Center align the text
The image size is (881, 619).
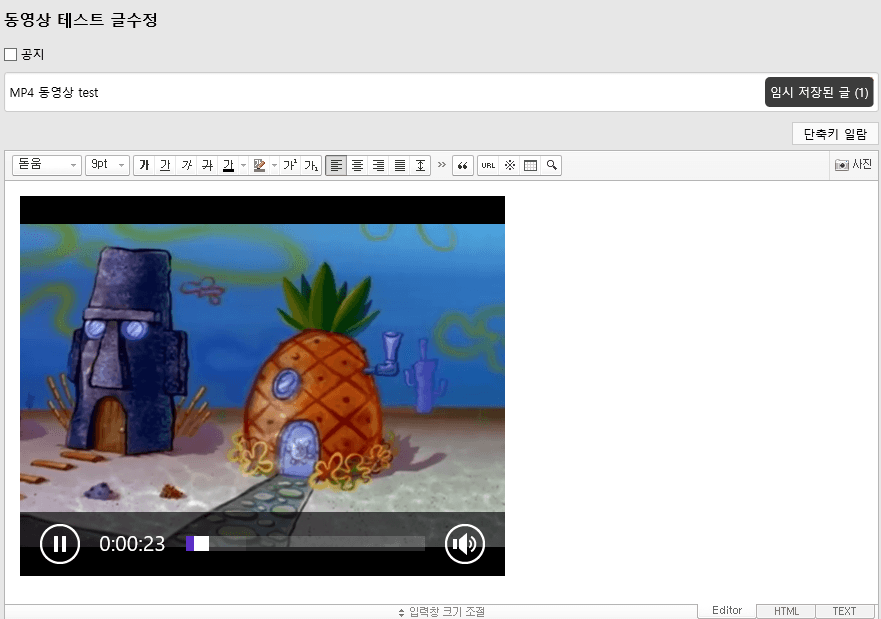pyautogui.click(x=357, y=165)
